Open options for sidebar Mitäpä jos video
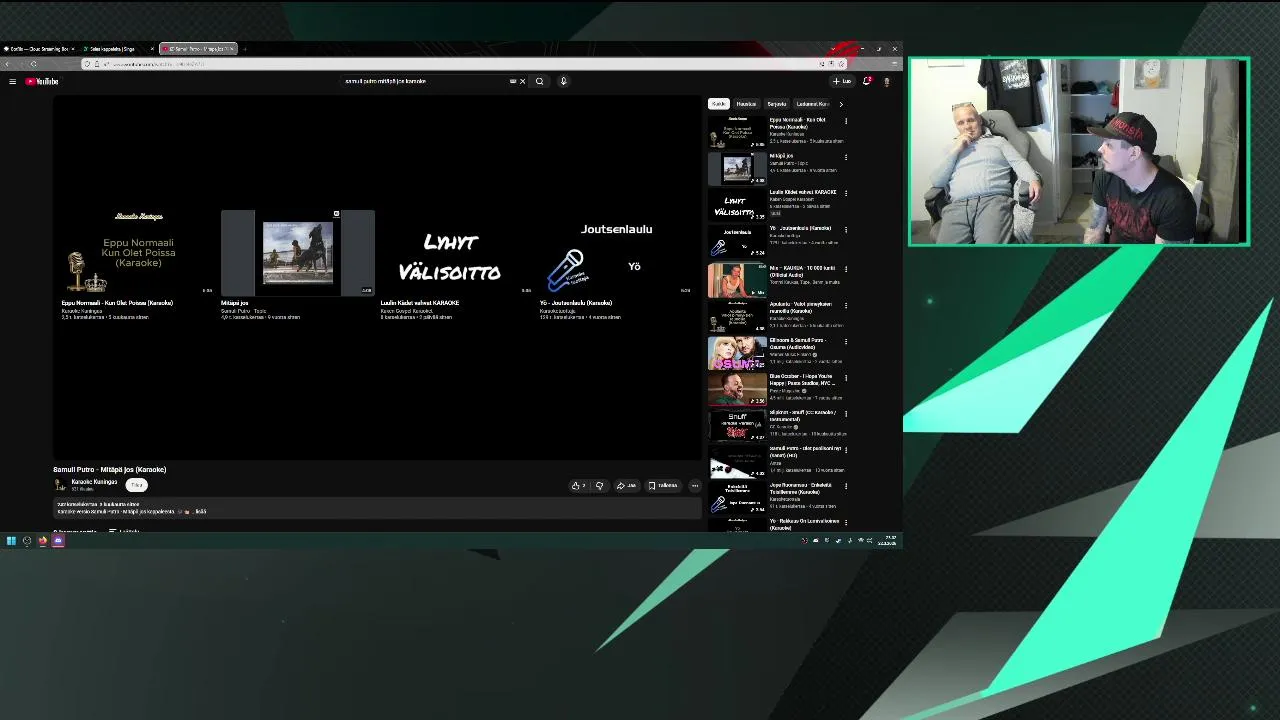The height and width of the screenshot is (720, 1280). point(846,157)
